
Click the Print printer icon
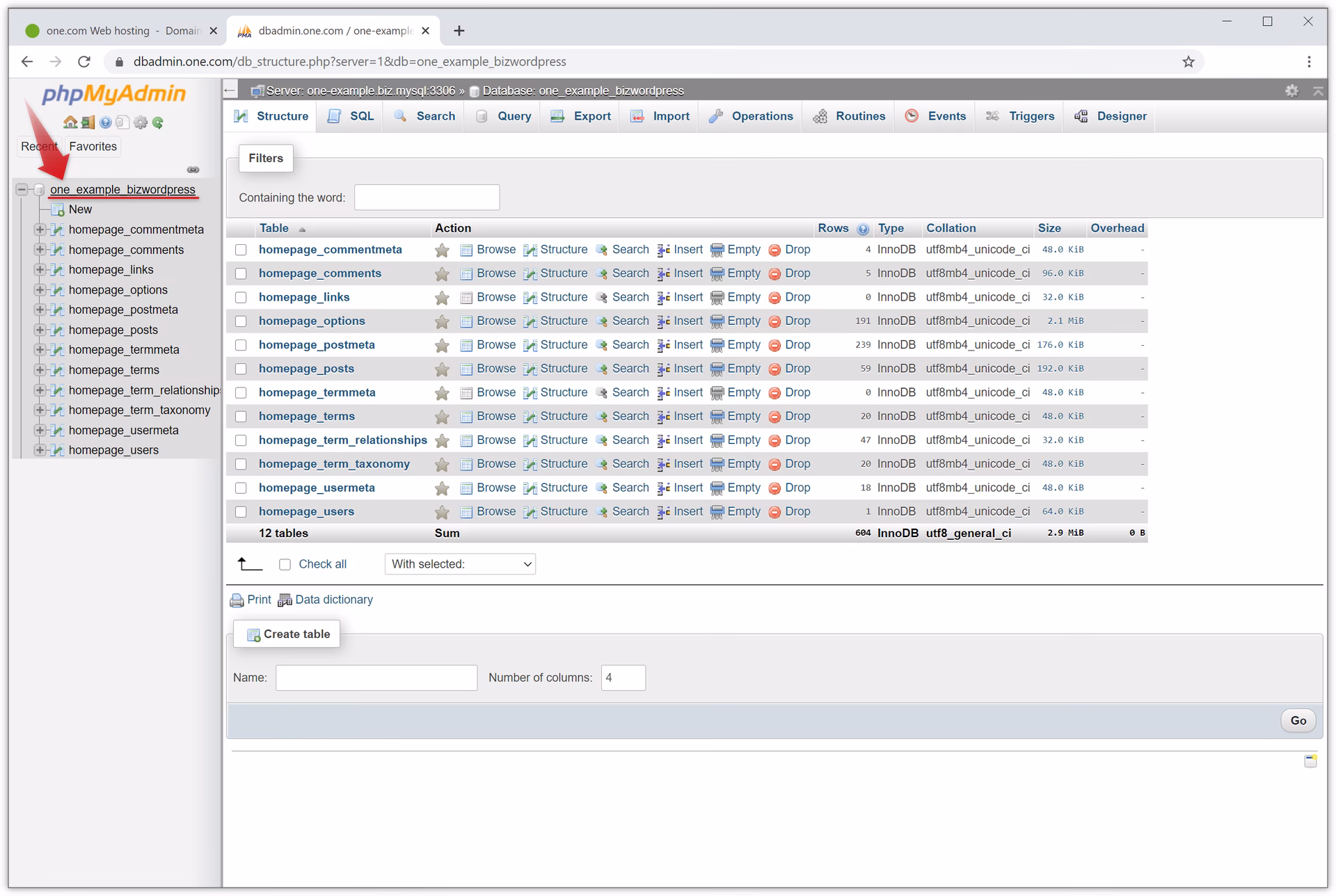pyautogui.click(x=237, y=600)
